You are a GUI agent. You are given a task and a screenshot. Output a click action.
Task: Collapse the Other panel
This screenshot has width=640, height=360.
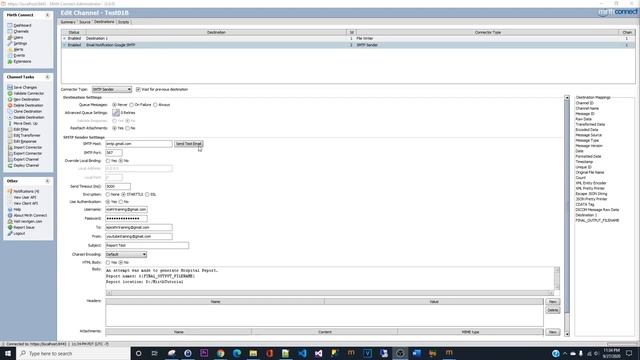point(47,181)
